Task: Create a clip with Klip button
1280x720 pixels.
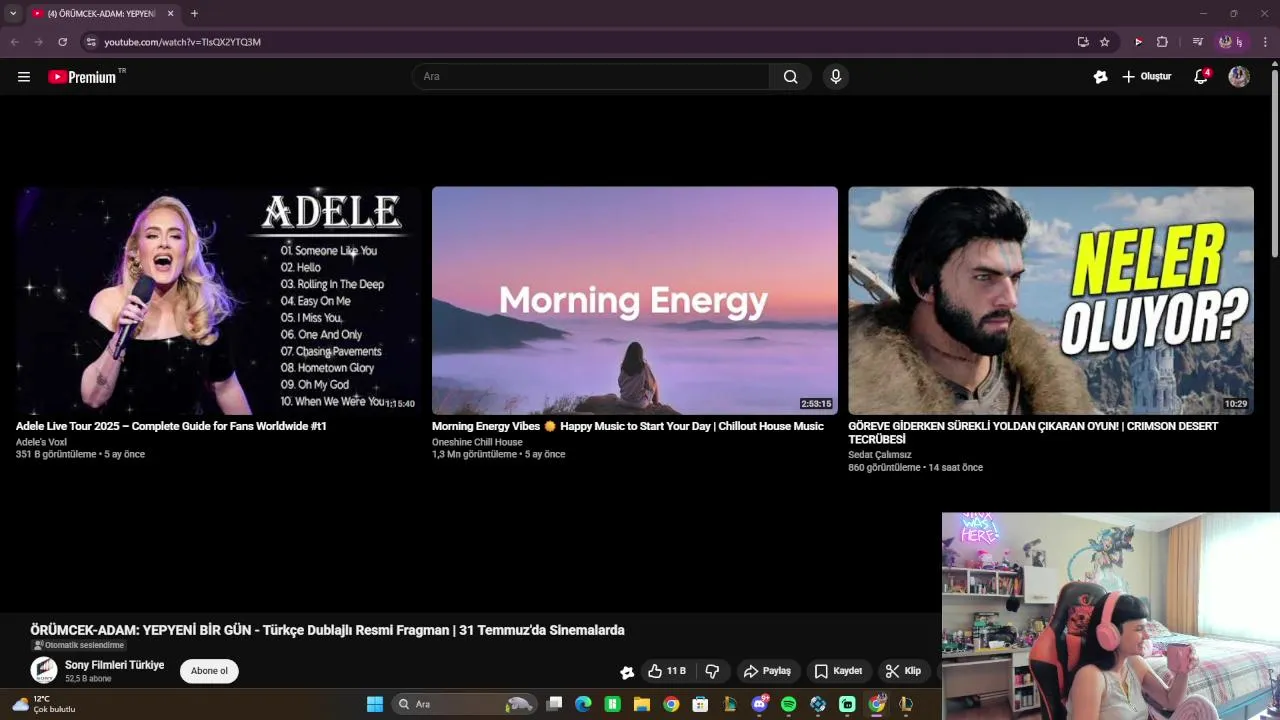Action: point(903,671)
